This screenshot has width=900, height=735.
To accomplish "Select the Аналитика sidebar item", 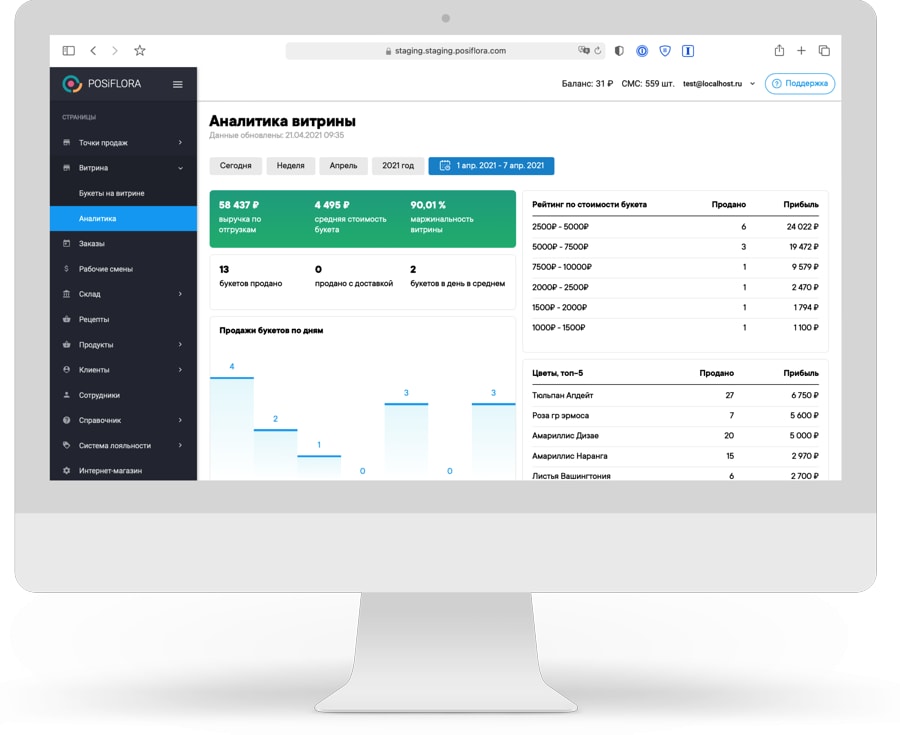I will coord(123,219).
